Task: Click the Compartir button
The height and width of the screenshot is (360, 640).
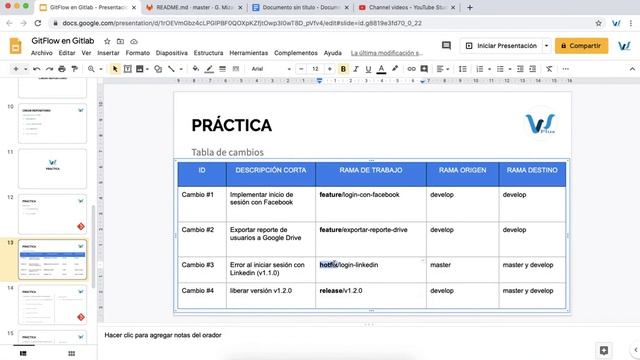Action: [581, 46]
